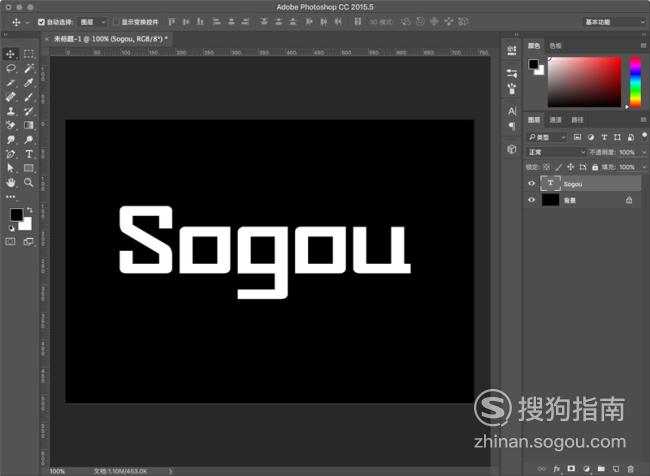
Task: Select the Move tool in the toolbox
Action: pos(10,54)
